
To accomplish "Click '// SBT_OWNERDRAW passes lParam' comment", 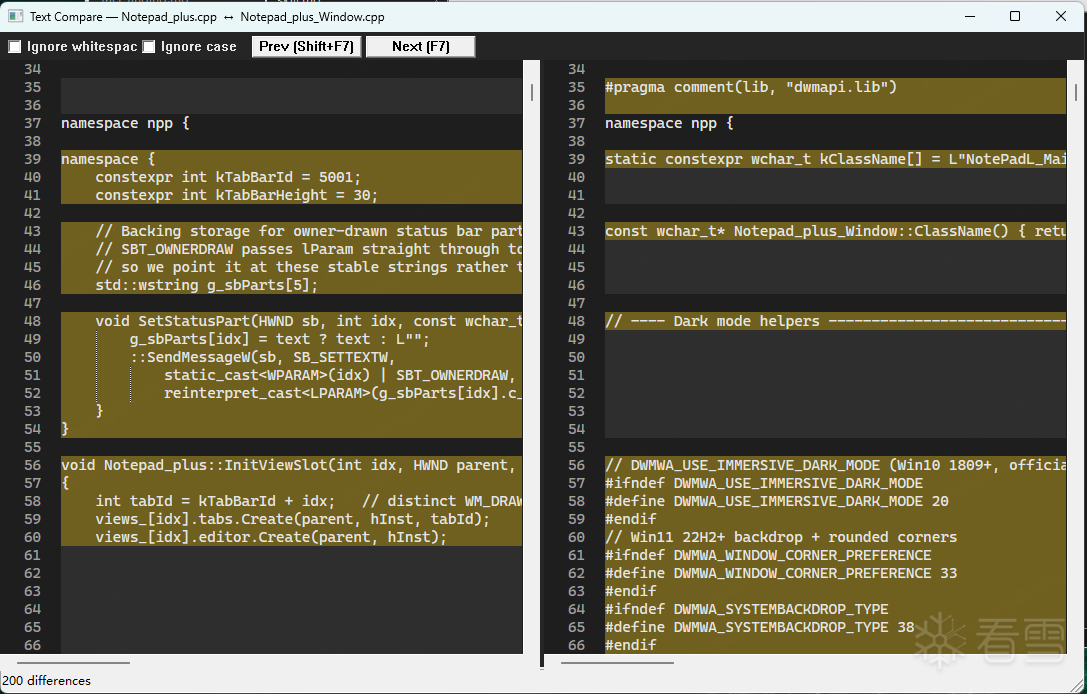I will 308,250.
